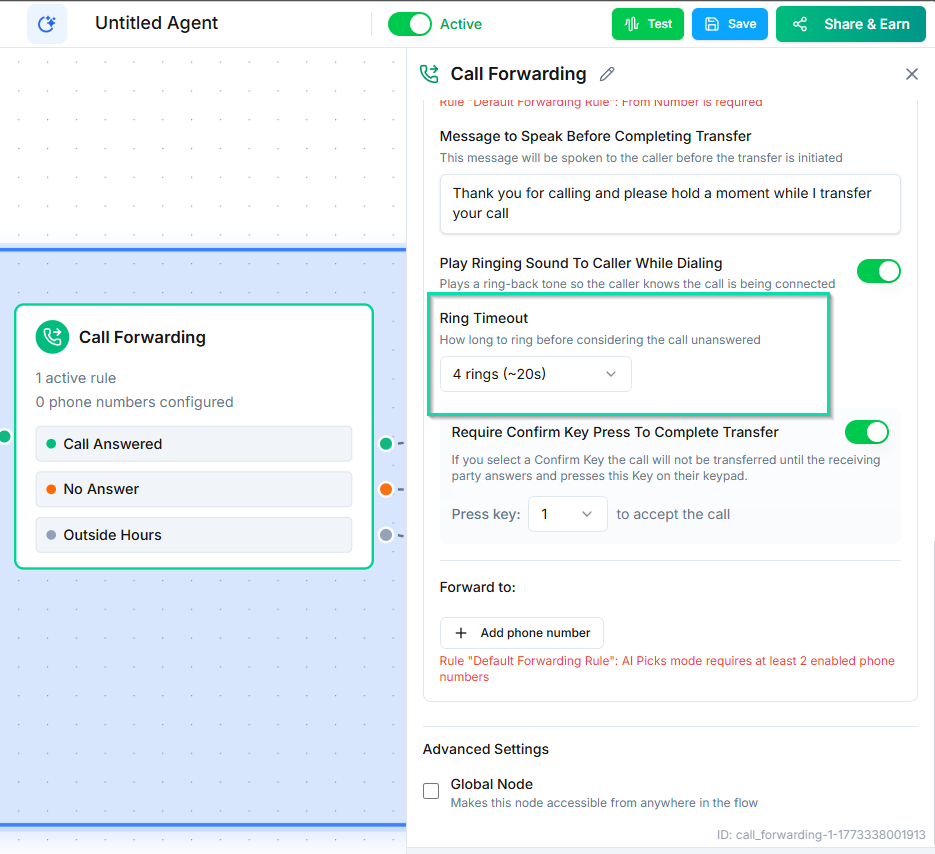
Task: Click the transfer message text field
Action: tap(669, 203)
